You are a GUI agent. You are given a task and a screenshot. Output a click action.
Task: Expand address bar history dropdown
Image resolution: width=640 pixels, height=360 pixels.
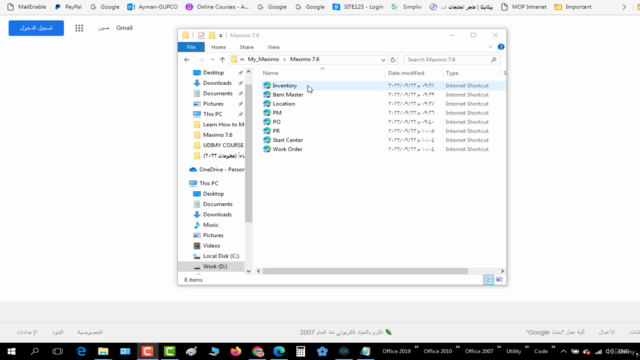(383, 60)
